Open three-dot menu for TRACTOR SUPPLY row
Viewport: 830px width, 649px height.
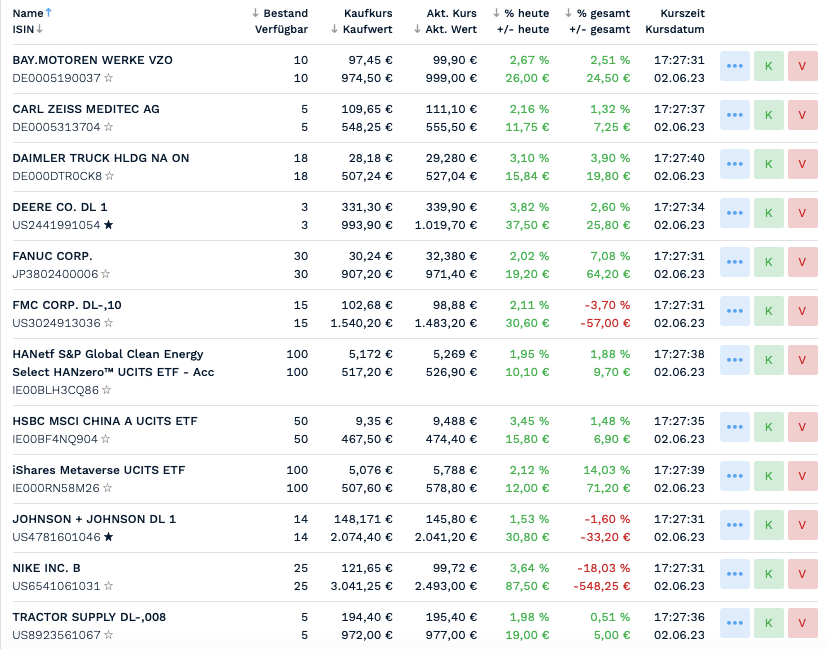735,624
